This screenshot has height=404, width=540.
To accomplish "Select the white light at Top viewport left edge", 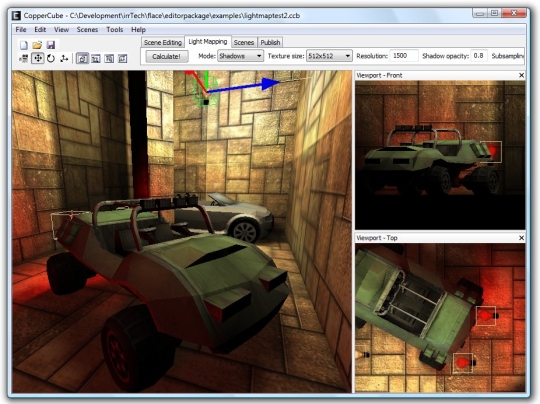I will click(x=362, y=354).
